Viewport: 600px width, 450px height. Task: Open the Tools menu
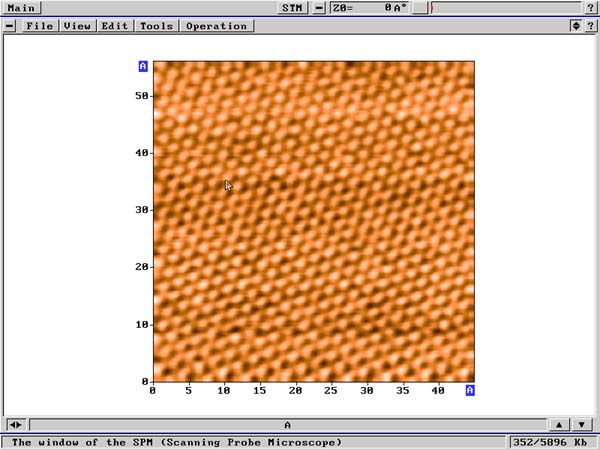pos(156,26)
